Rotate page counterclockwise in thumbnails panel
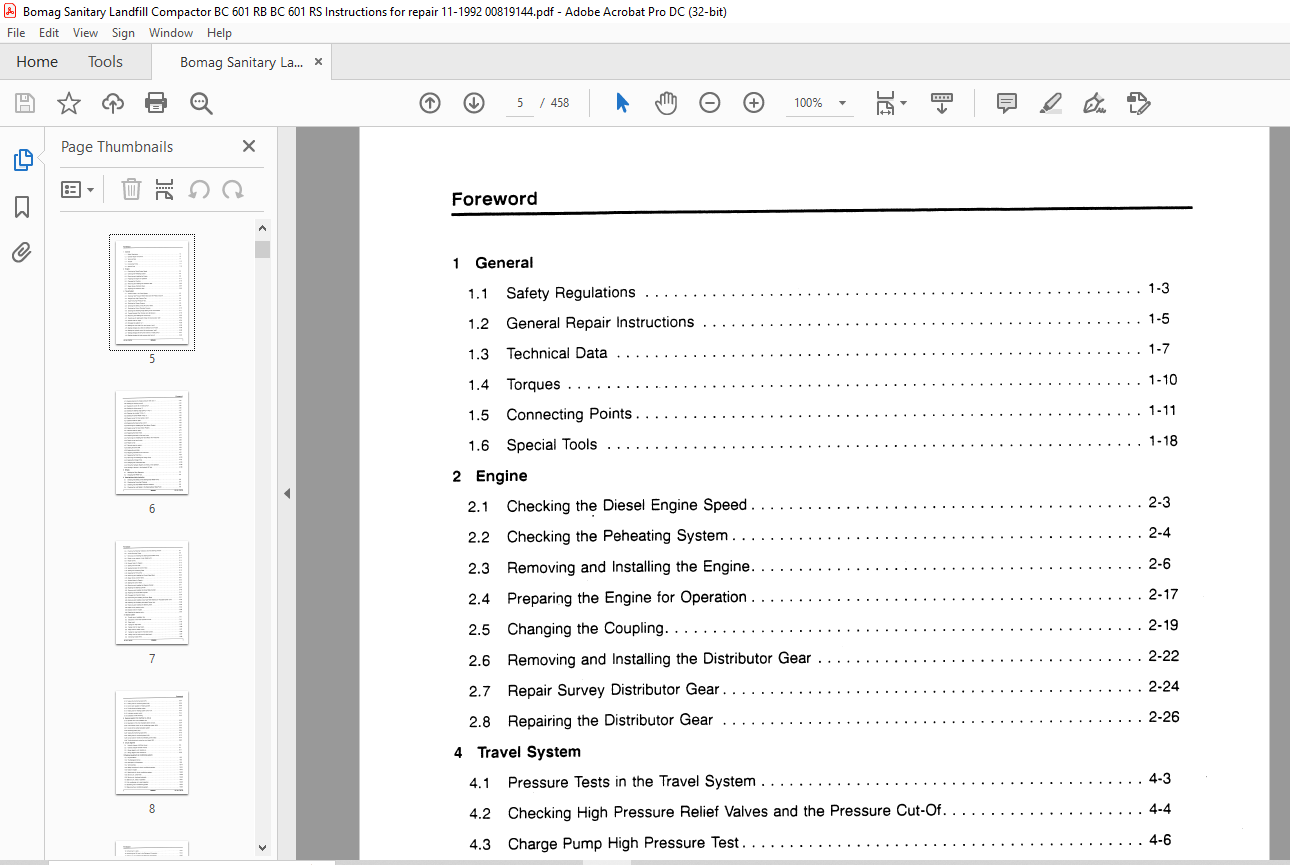1290x865 pixels. tap(199, 189)
